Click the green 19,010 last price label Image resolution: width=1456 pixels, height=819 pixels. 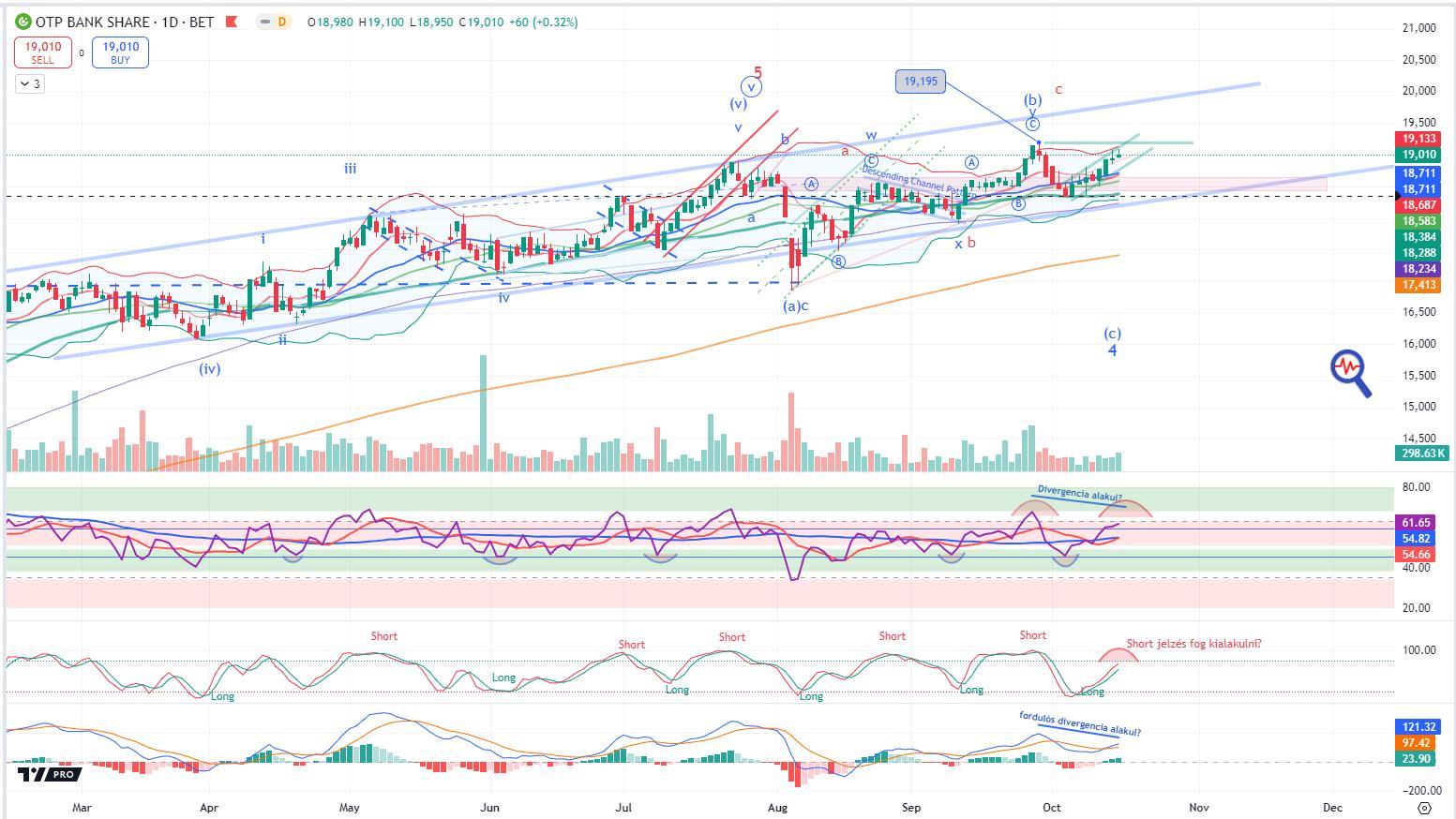tap(1419, 155)
